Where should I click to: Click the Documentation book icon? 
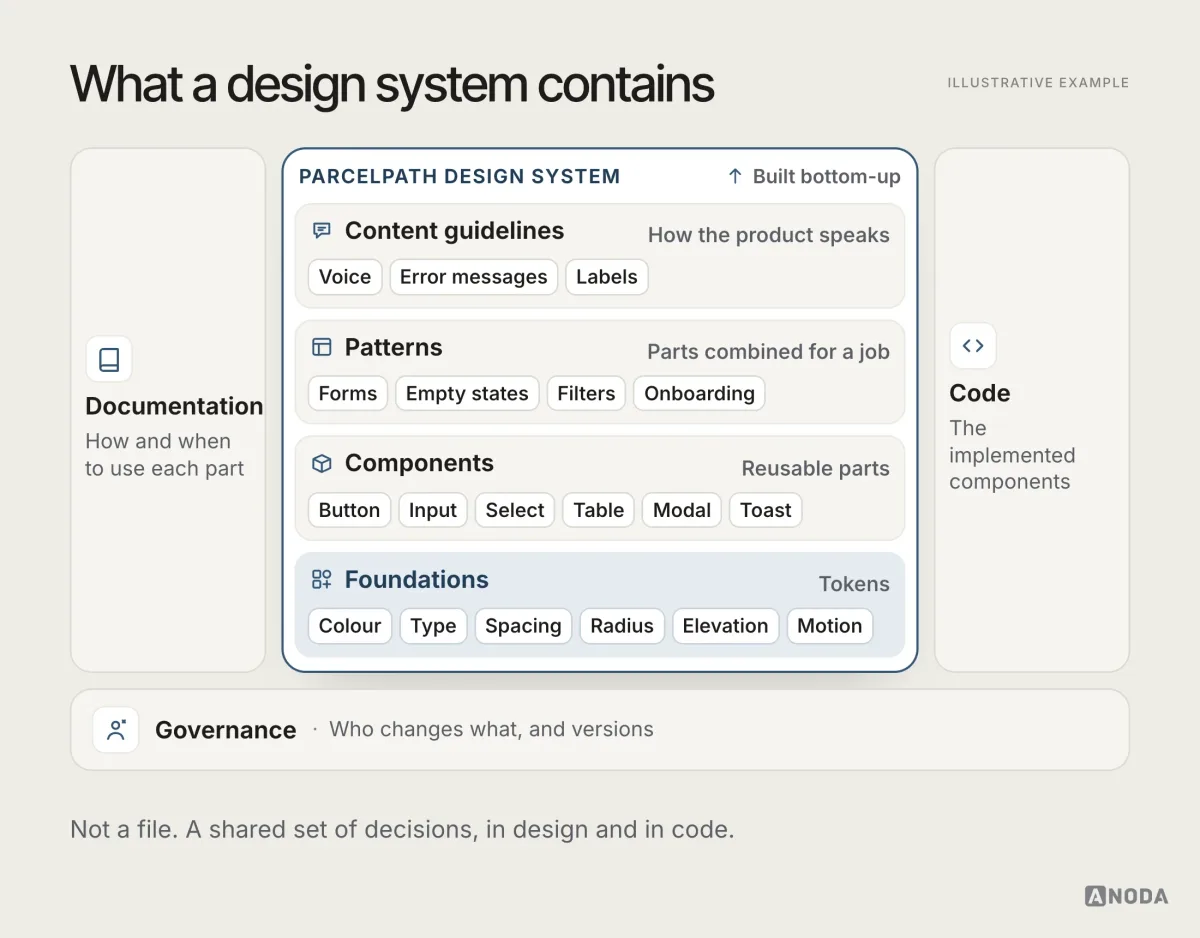click(109, 359)
